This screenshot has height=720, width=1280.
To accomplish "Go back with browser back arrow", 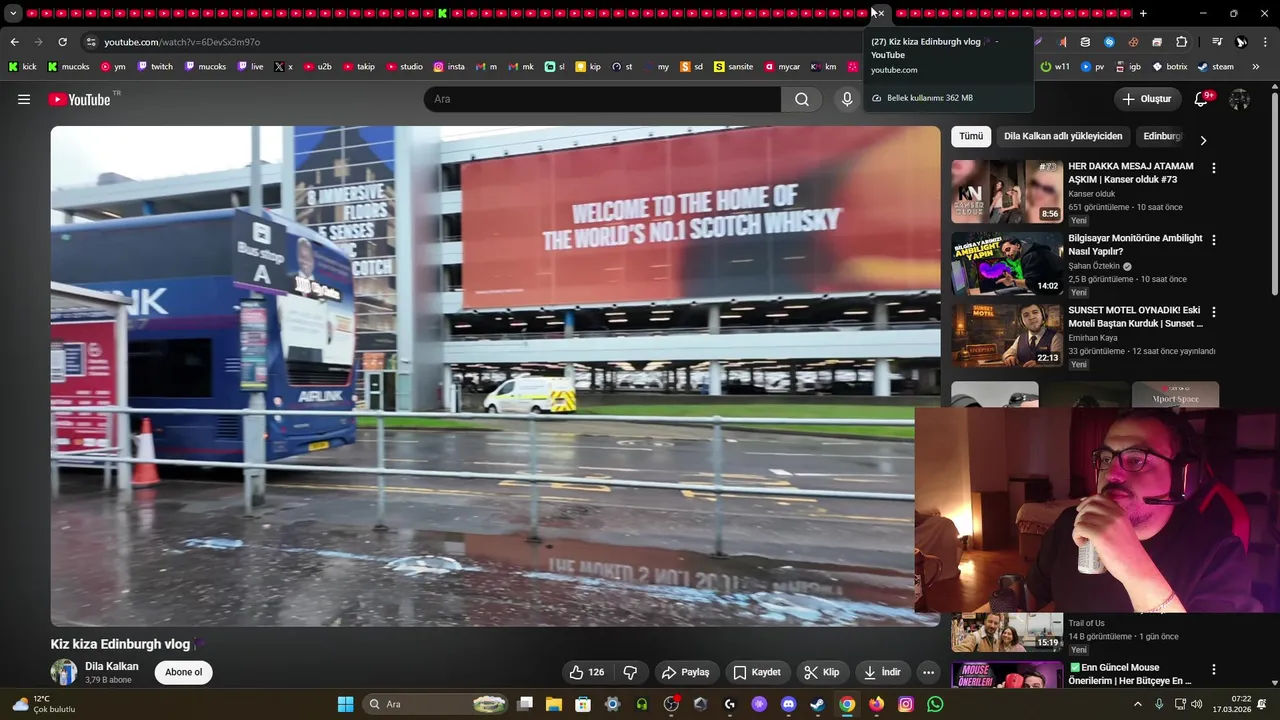I will click(x=14, y=42).
